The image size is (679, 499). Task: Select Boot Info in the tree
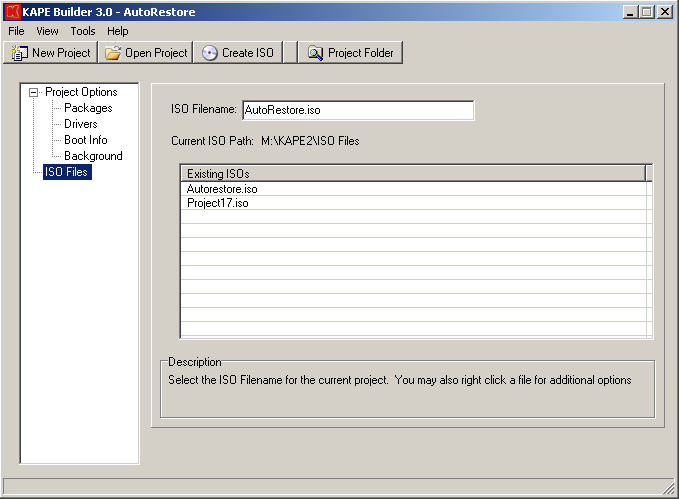click(86, 140)
